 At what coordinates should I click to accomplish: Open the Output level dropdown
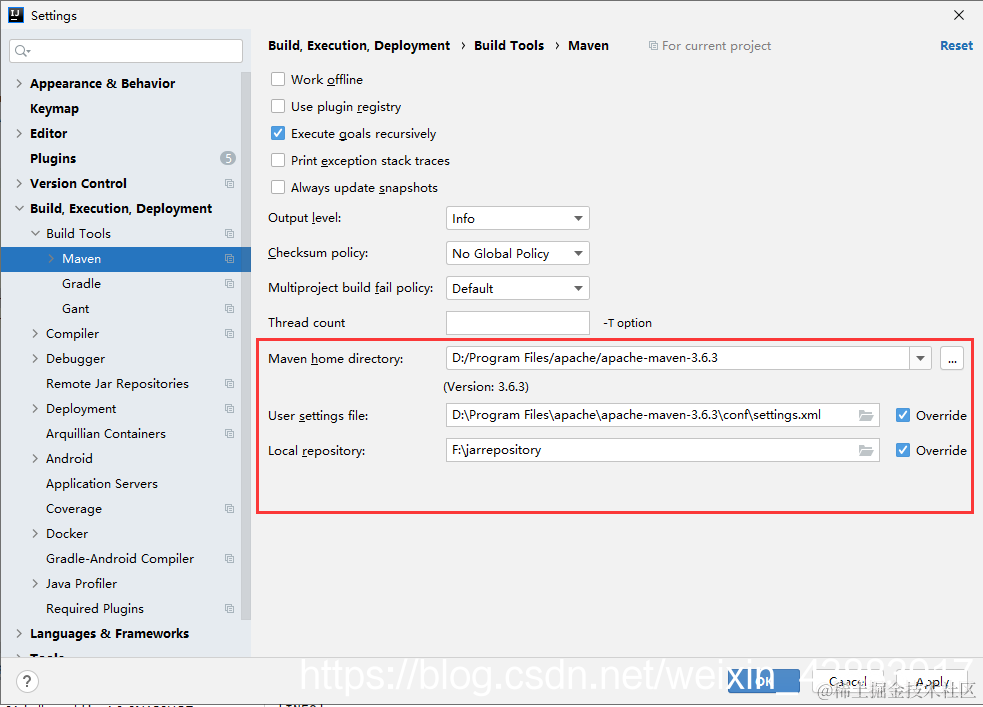coord(518,218)
